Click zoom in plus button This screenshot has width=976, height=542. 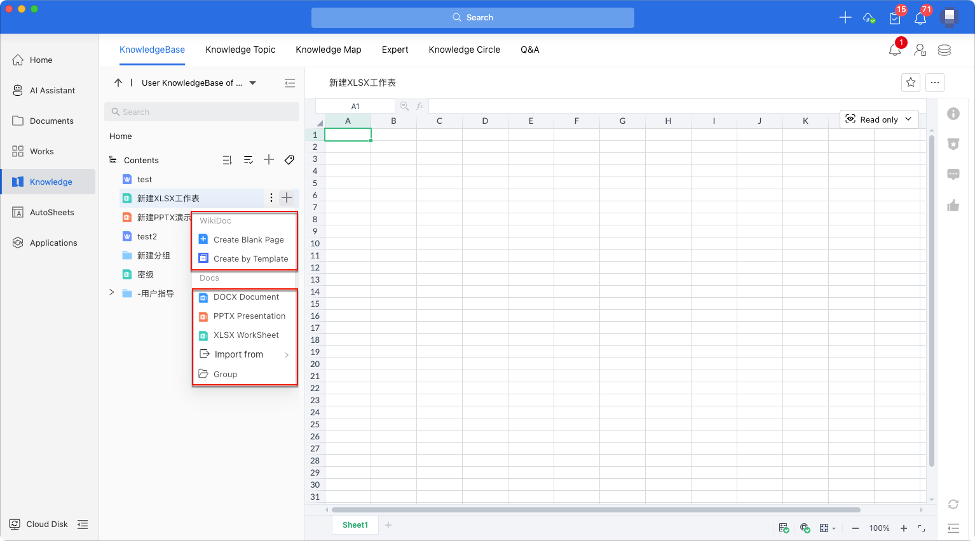pos(904,528)
